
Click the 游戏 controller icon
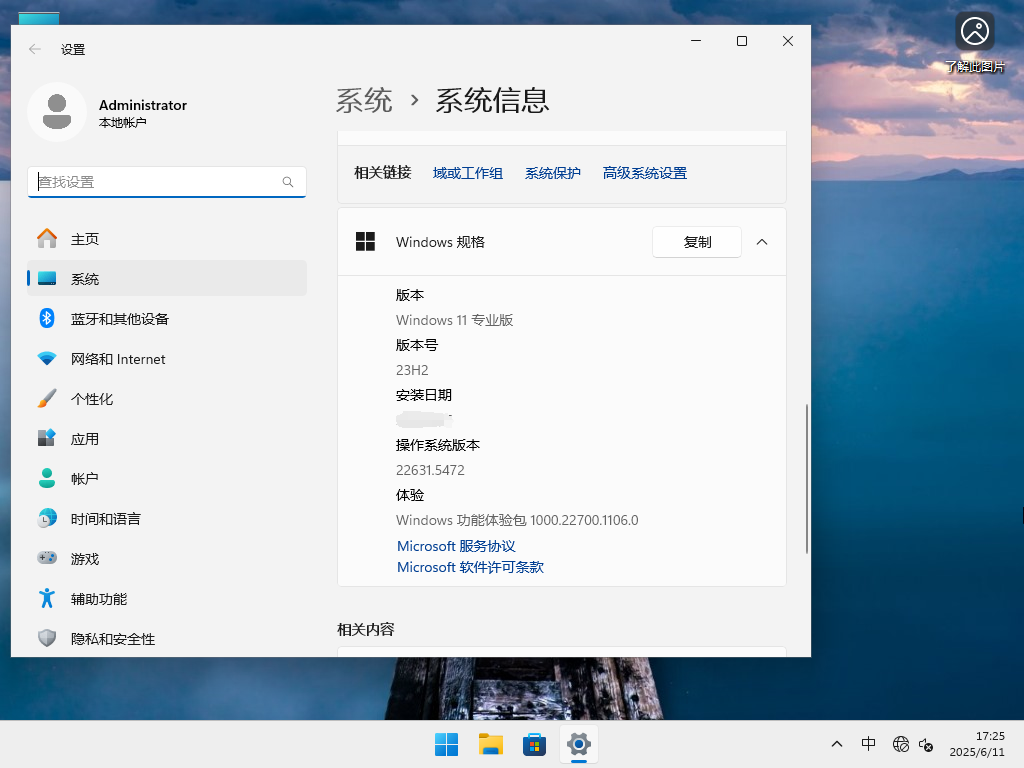47,558
